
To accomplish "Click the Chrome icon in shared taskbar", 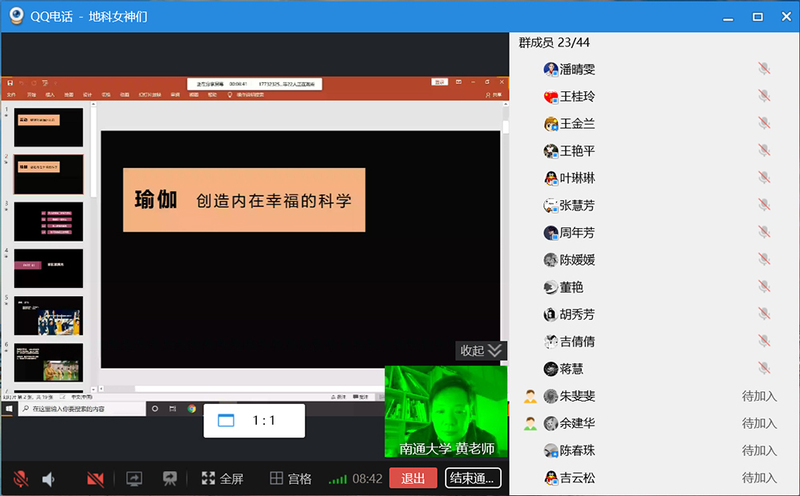I will 191,409.
